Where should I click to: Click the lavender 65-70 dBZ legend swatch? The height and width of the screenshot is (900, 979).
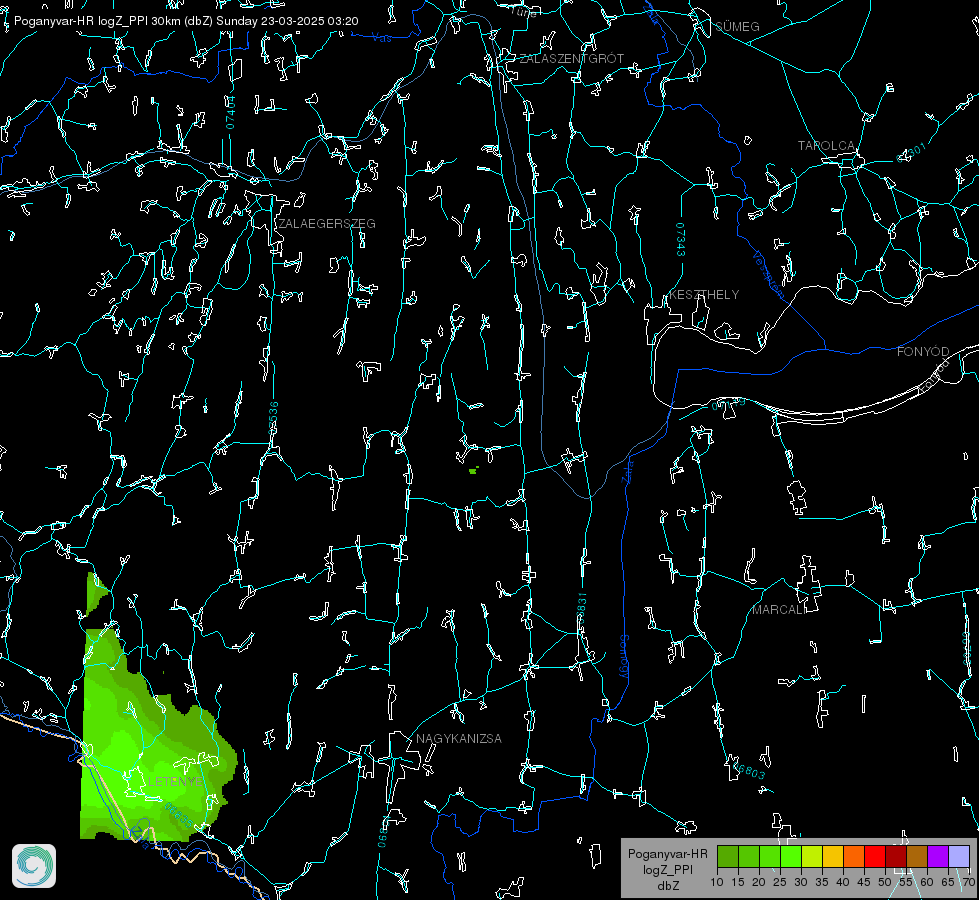coord(959,856)
